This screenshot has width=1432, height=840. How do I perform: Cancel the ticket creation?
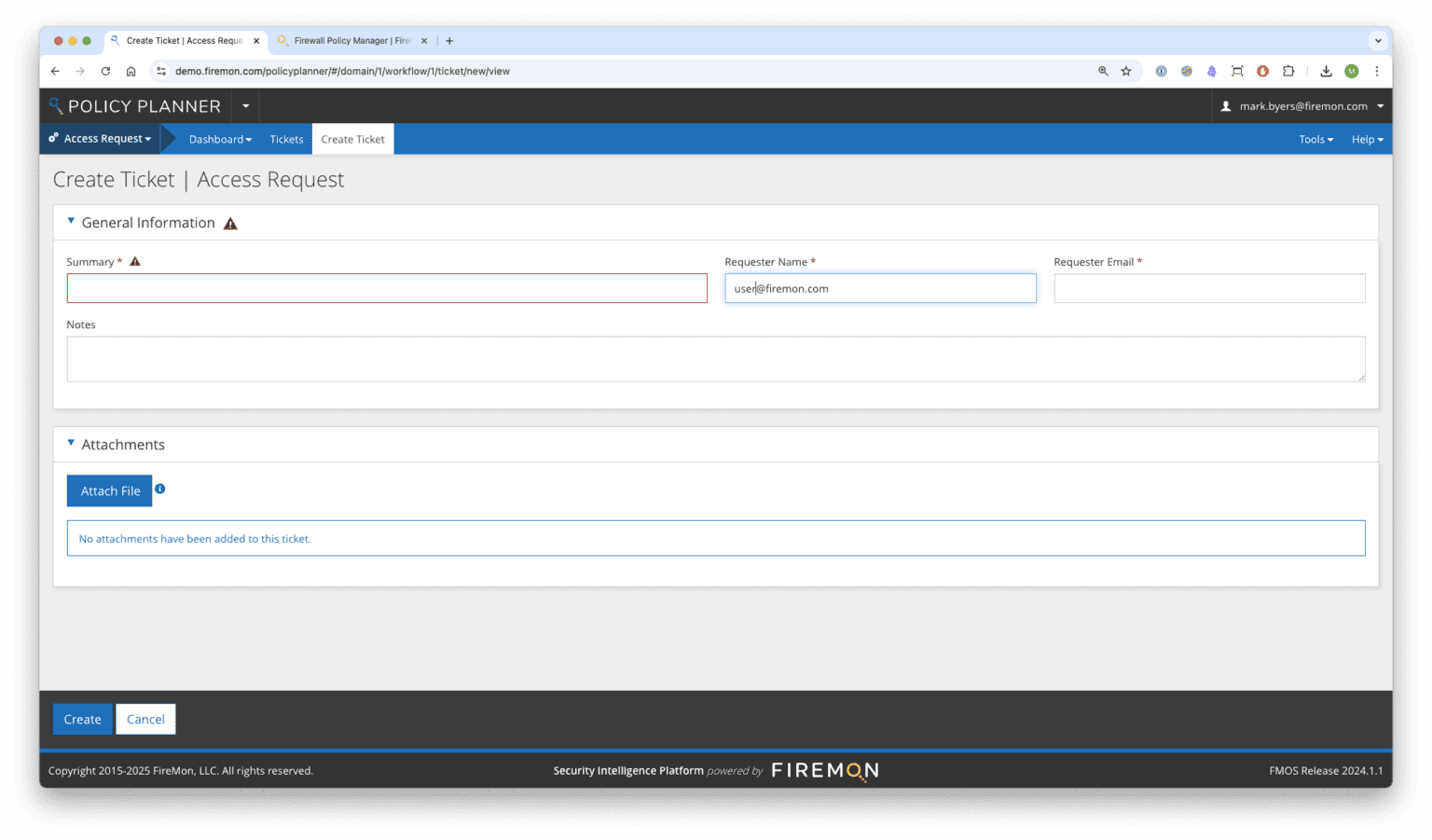pyautogui.click(x=145, y=719)
